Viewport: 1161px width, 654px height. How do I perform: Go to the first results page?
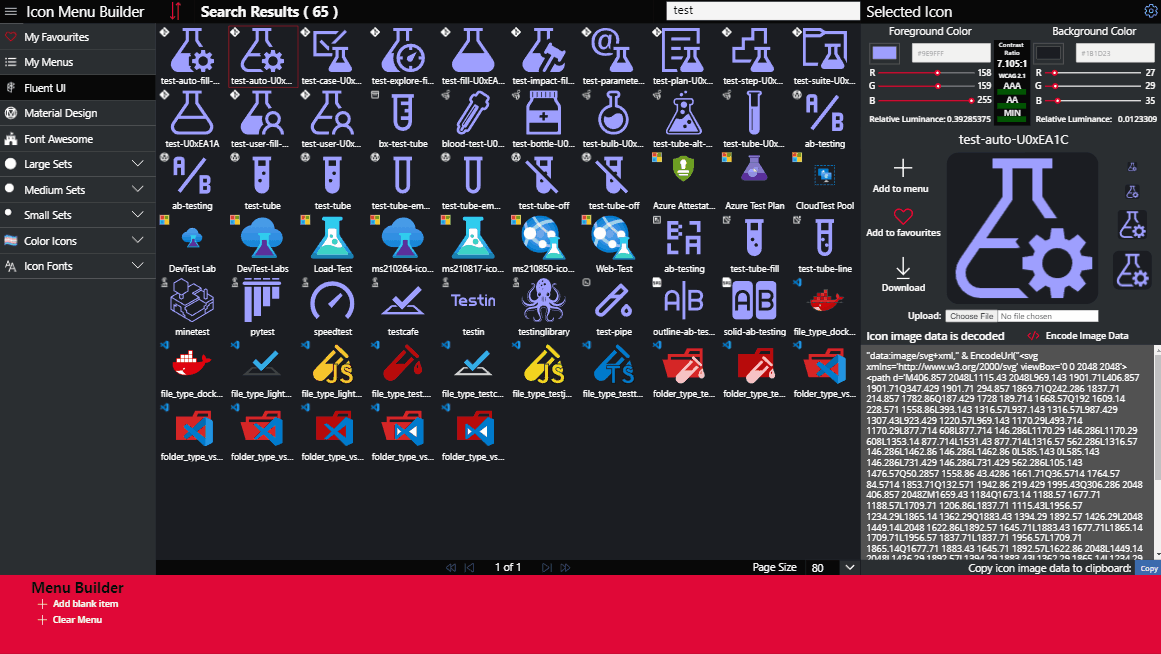(451, 567)
